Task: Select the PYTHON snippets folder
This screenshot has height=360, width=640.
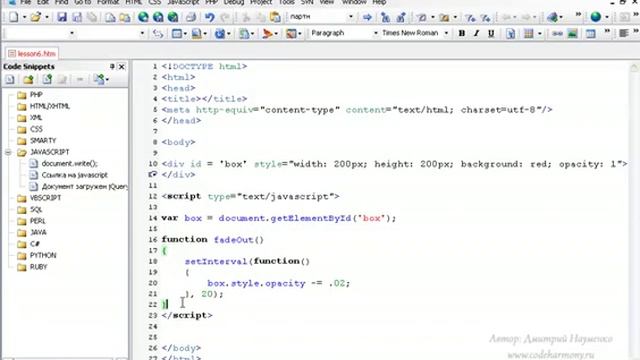Action: click(43, 256)
